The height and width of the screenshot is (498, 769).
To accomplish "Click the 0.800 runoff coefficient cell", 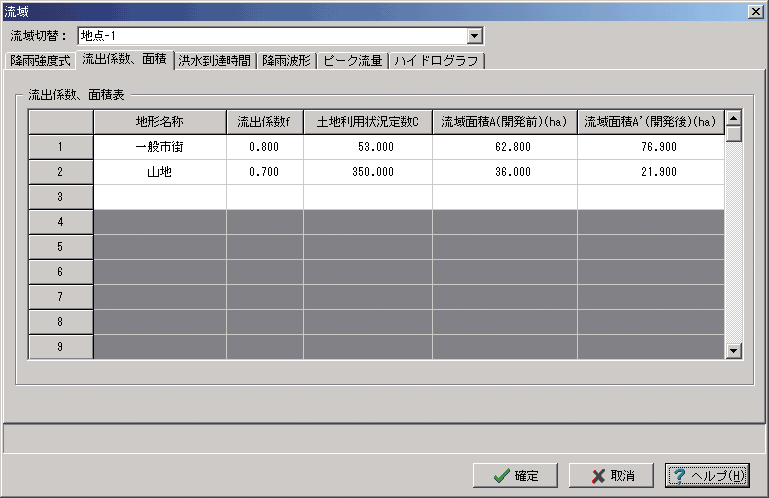I will coord(265,147).
